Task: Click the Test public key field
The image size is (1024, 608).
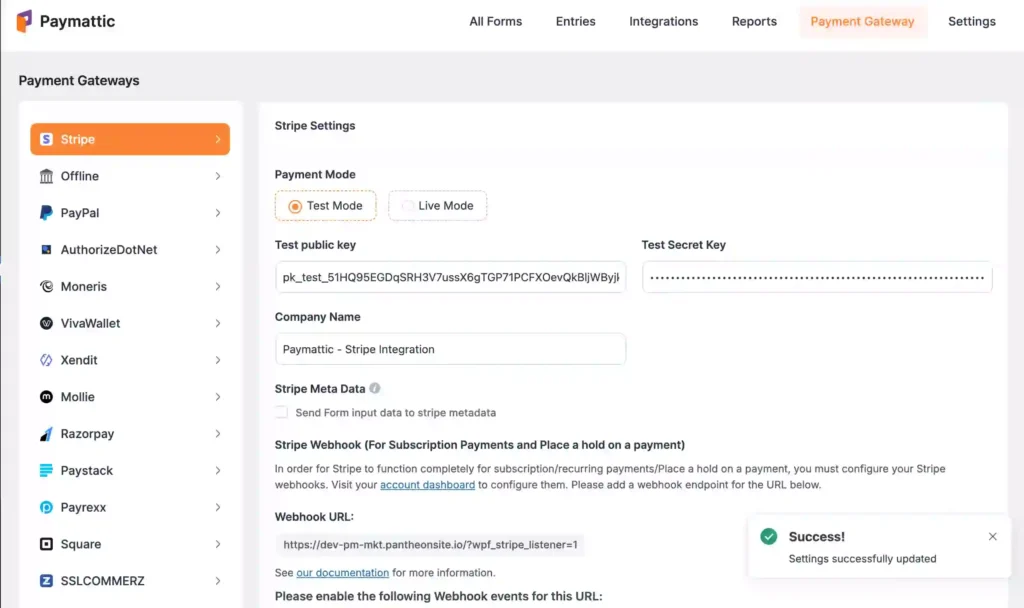Action: [451, 277]
